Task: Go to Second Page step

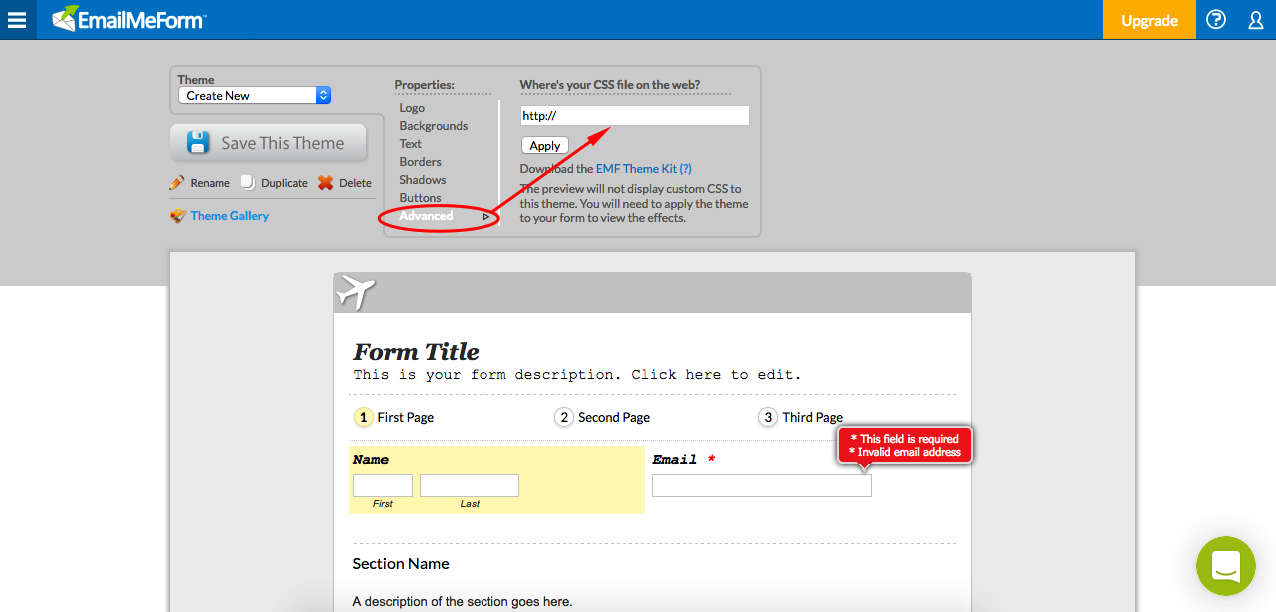Action: [x=602, y=417]
